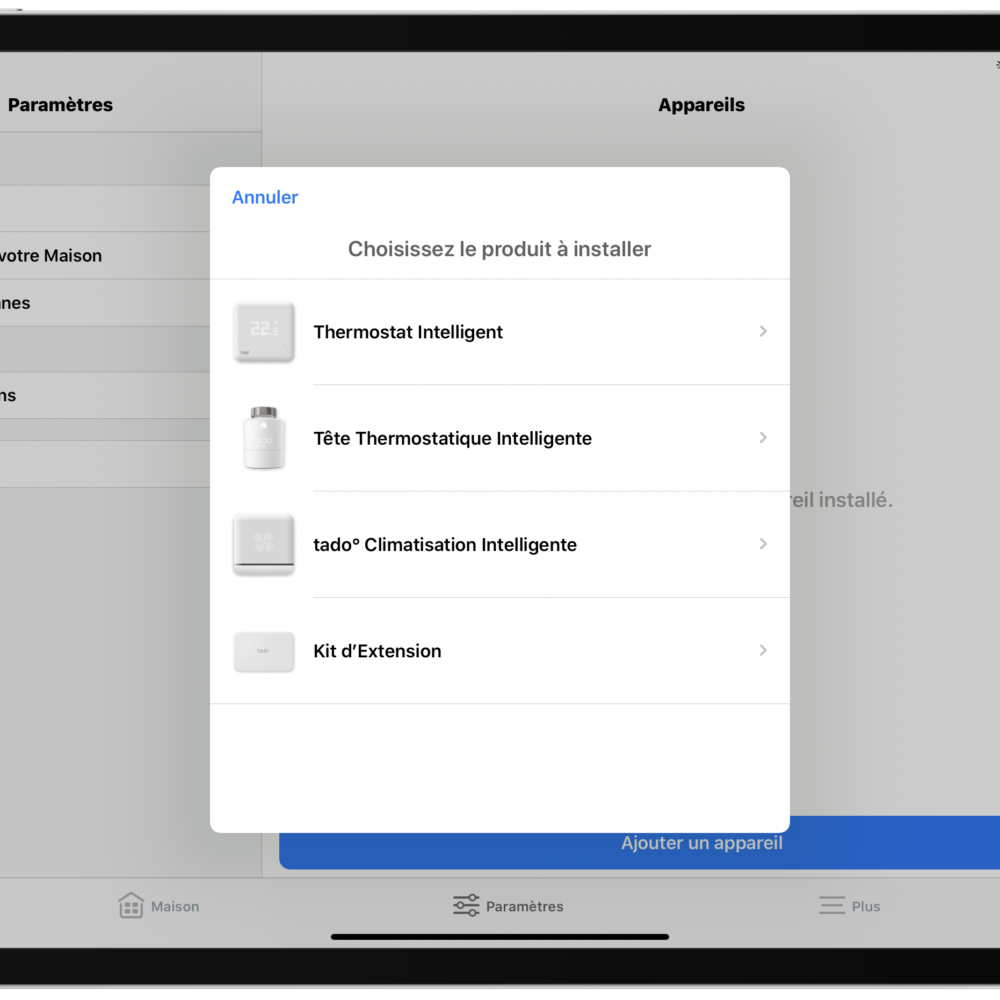Open chevron next to Kit d'Extension
The height and width of the screenshot is (1000, 1000).
point(763,651)
